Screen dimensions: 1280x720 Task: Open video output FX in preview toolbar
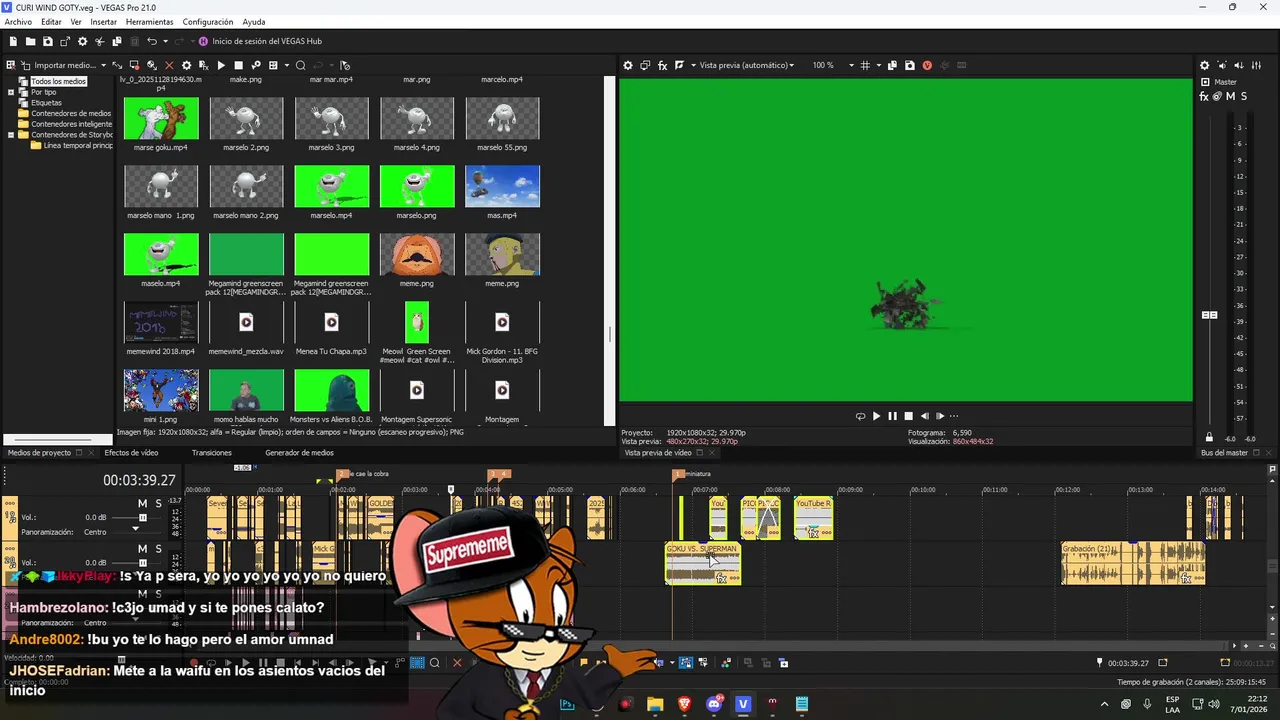point(662,65)
